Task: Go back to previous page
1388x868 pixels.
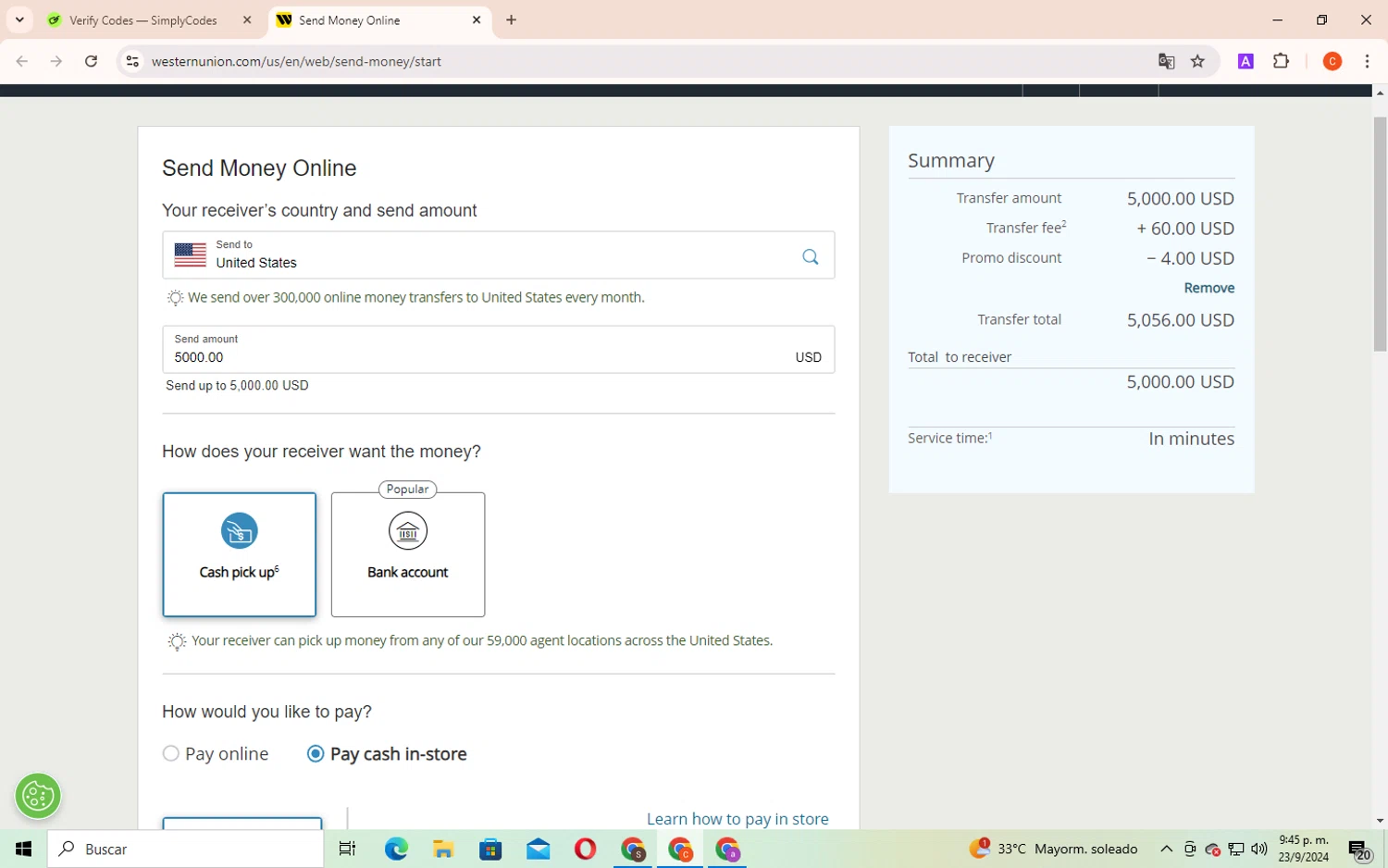Action: coord(22,61)
